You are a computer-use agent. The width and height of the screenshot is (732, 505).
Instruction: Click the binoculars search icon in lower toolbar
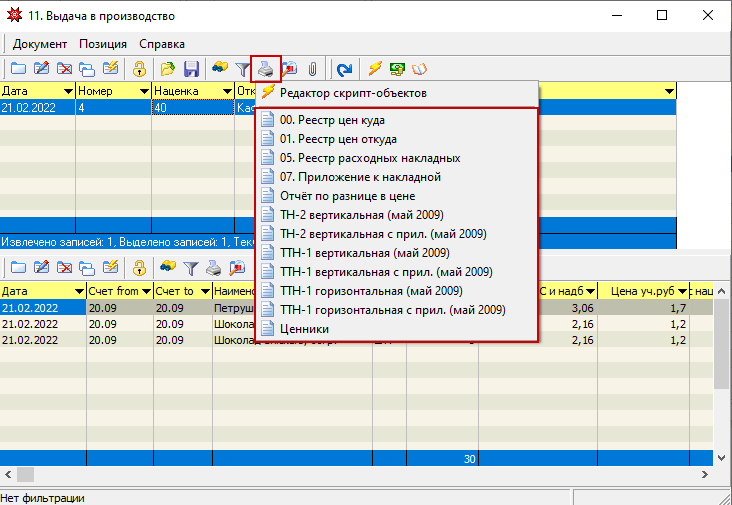click(x=167, y=267)
